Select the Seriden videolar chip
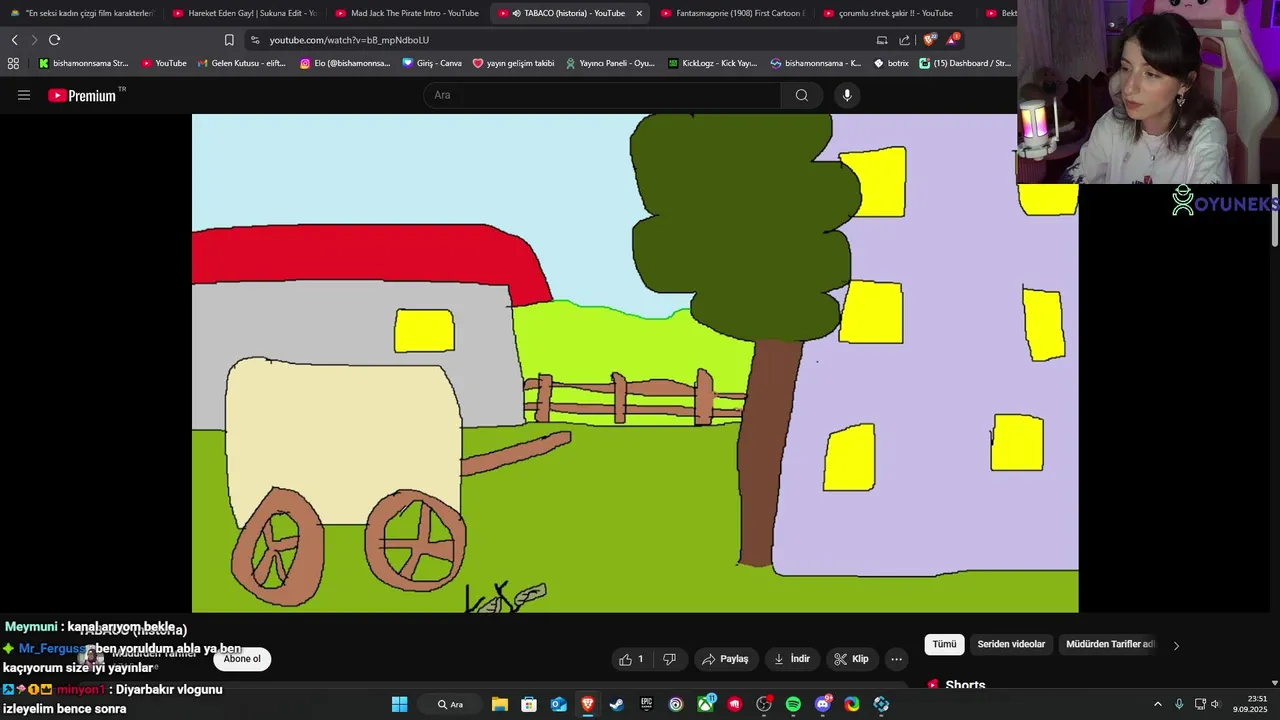 coord(1011,644)
